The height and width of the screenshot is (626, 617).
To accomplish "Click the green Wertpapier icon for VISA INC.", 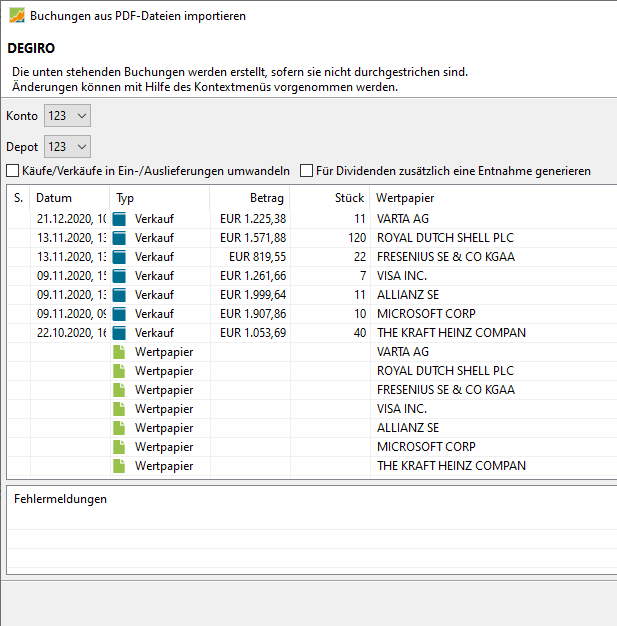I will pyautogui.click(x=119, y=409).
